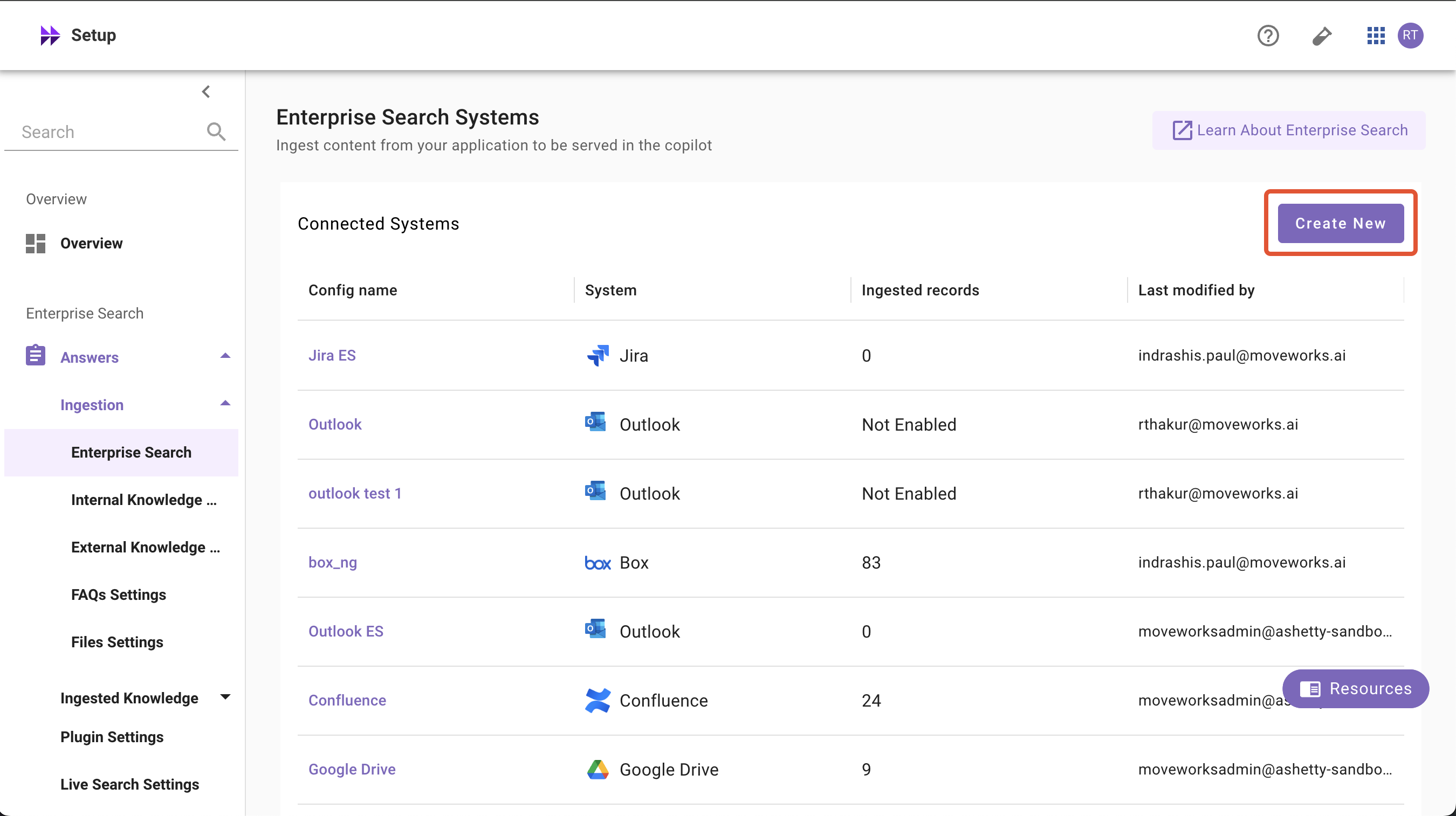Open FAQs Settings menu item
This screenshot has height=816, width=1456.
pyautogui.click(x=119, y=594)
